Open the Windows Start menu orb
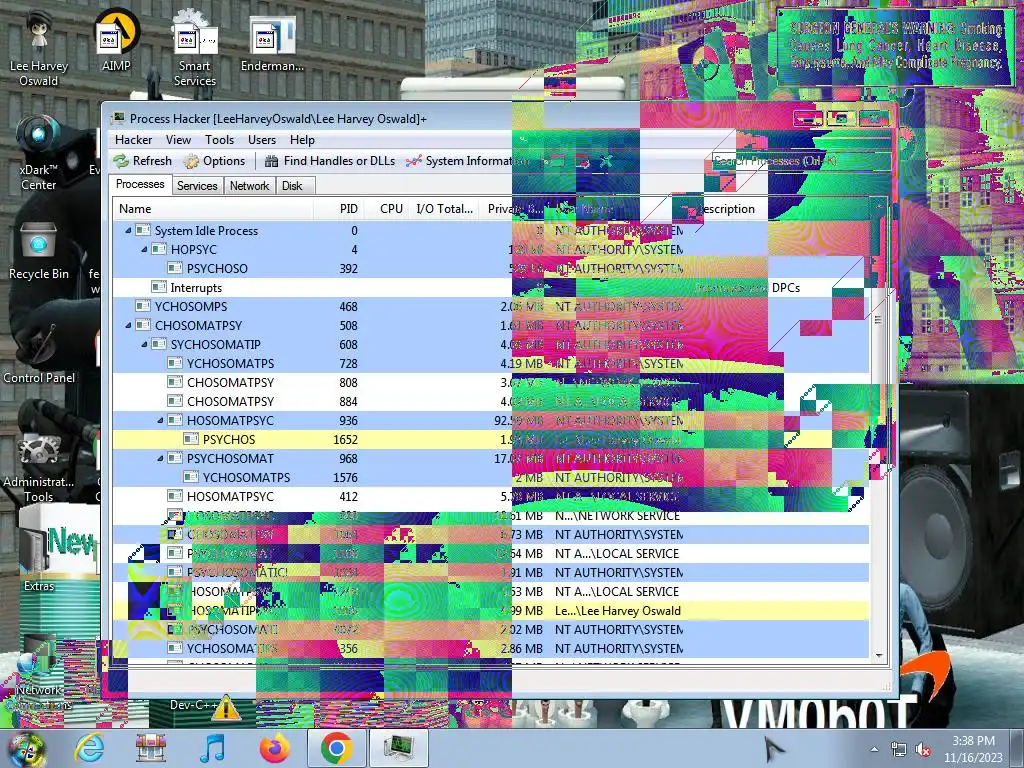Screen dimensions: 1024x768 [25, 748]
